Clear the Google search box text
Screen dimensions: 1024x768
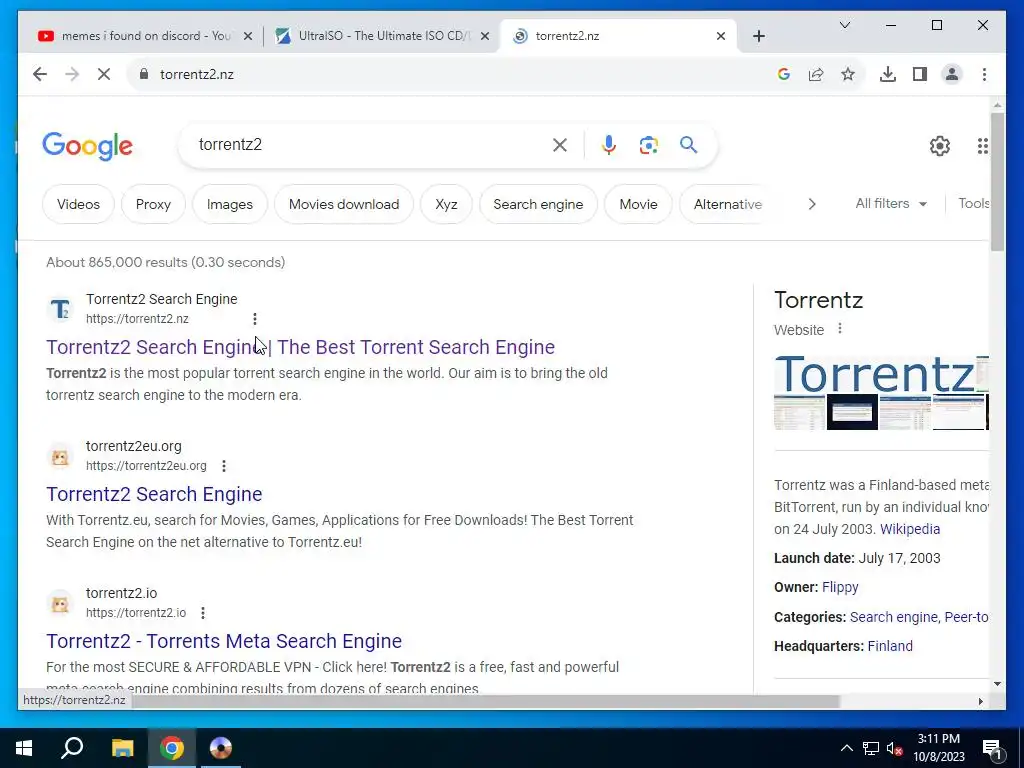(x=560, y=145)
